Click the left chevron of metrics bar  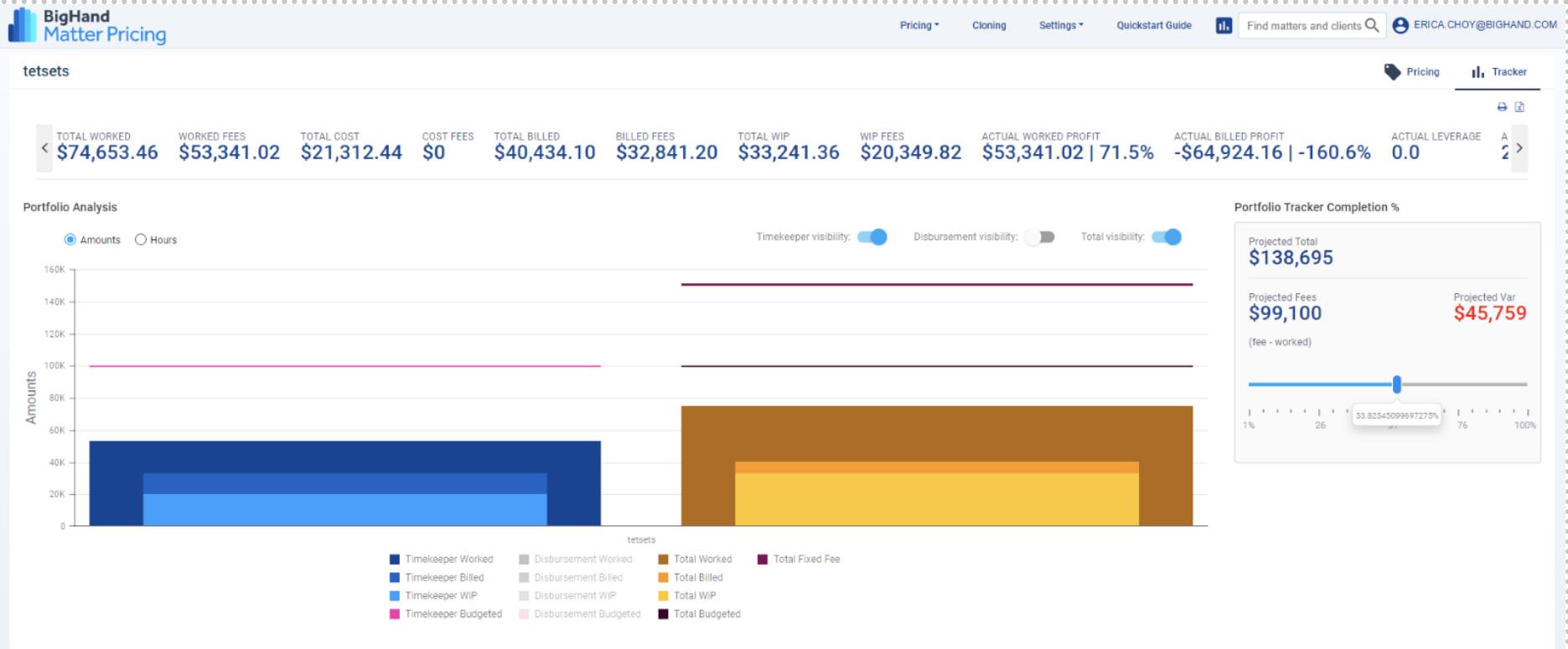(x=44, y=148)
